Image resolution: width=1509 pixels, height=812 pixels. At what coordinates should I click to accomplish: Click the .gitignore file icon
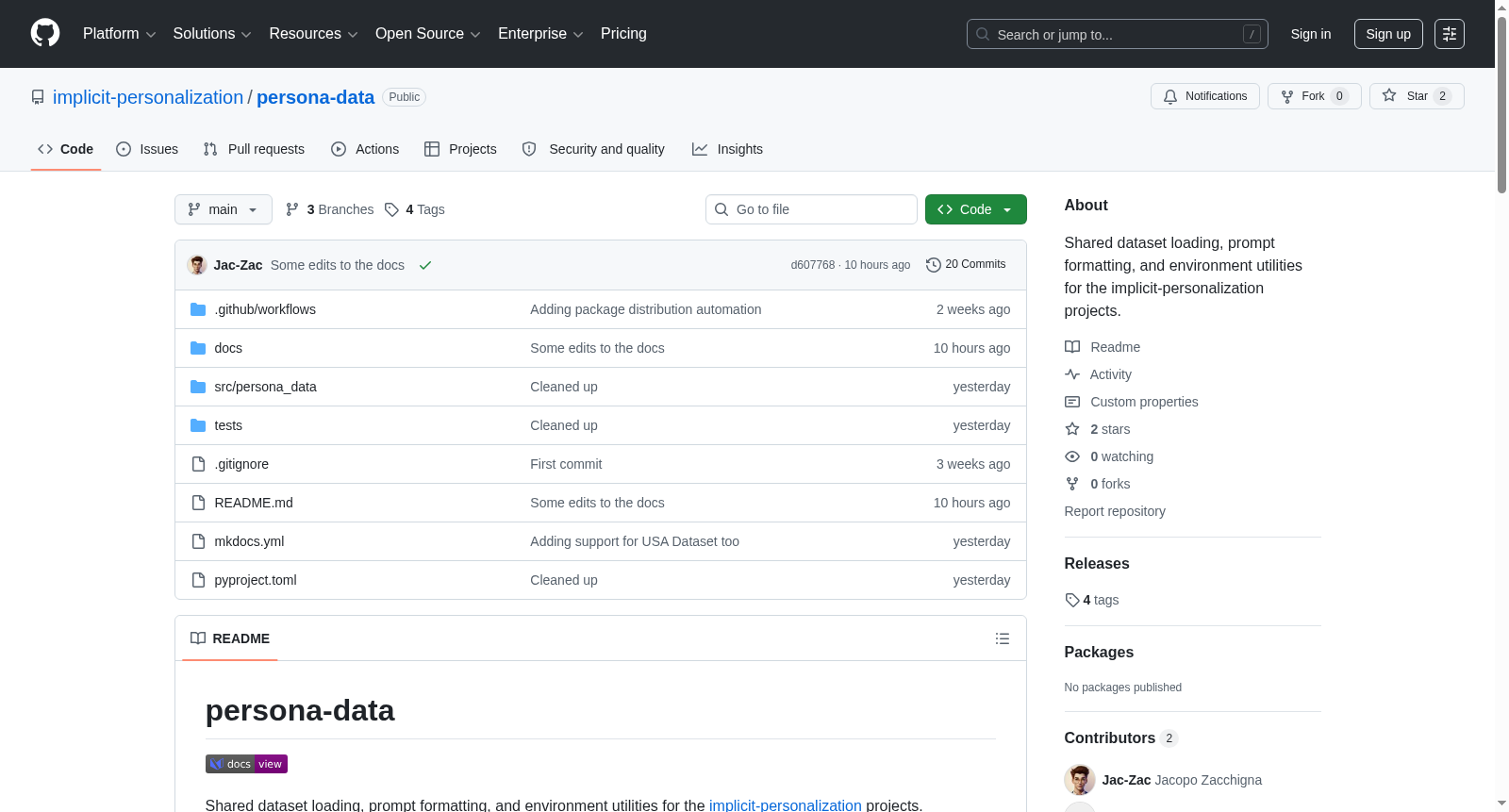click(x=198, y=464)
